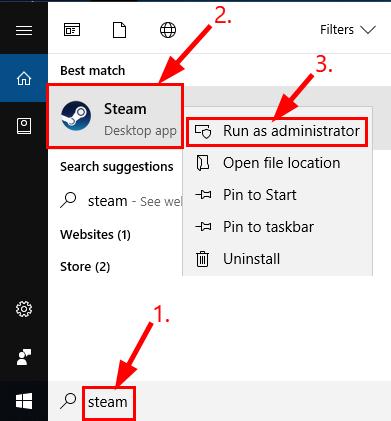Choose Pin to taskbar option
The image size is (391, 421).
277,227
